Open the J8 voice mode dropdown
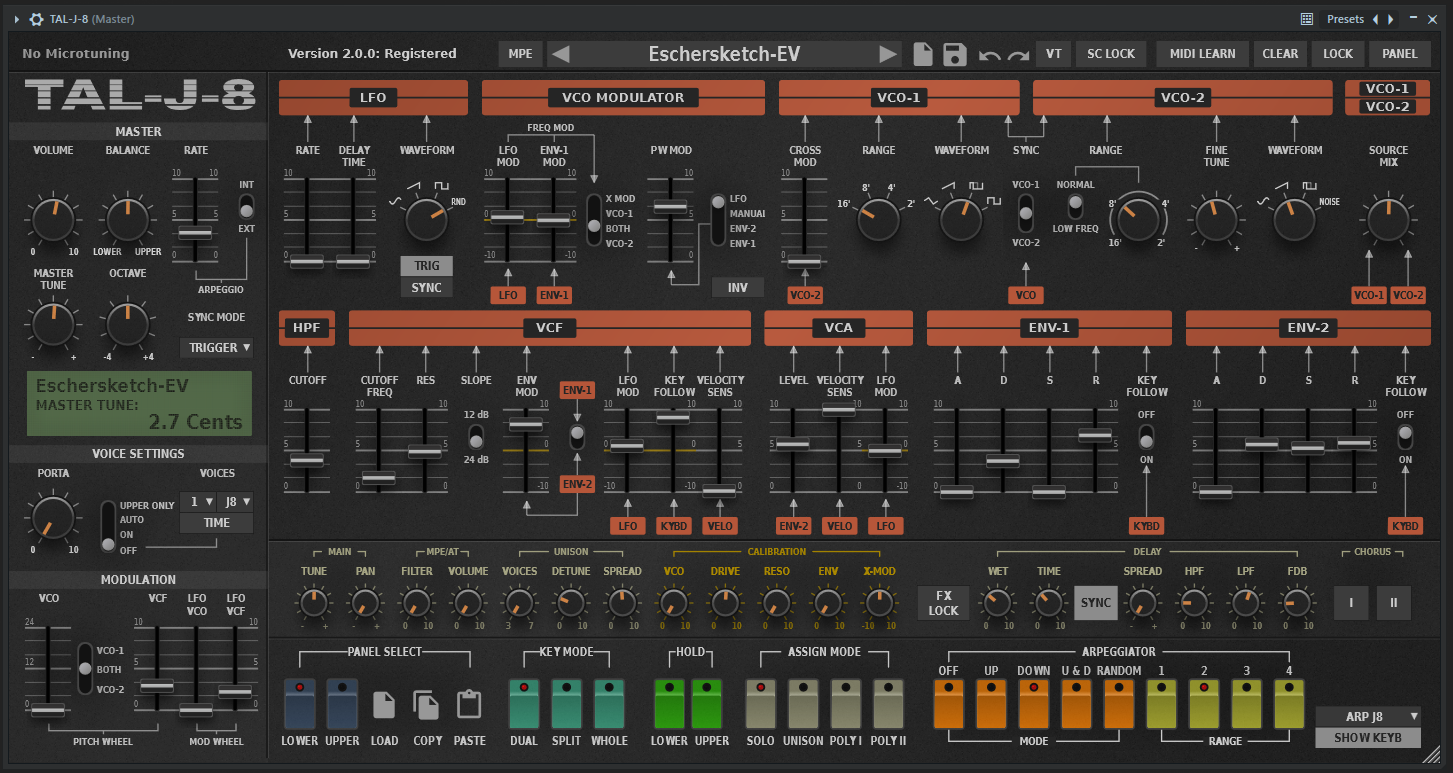This screenshot has width=1453, height=773. (236, 502)
